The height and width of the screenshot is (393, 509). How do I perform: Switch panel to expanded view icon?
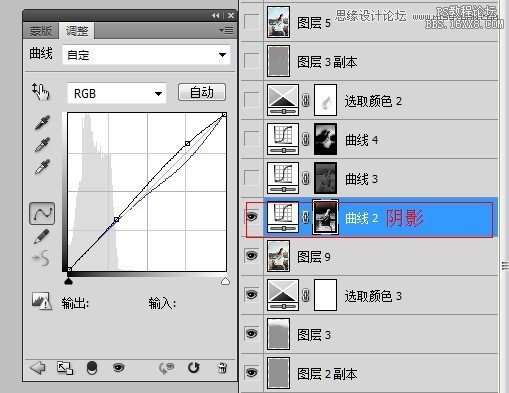pos(65,368)
